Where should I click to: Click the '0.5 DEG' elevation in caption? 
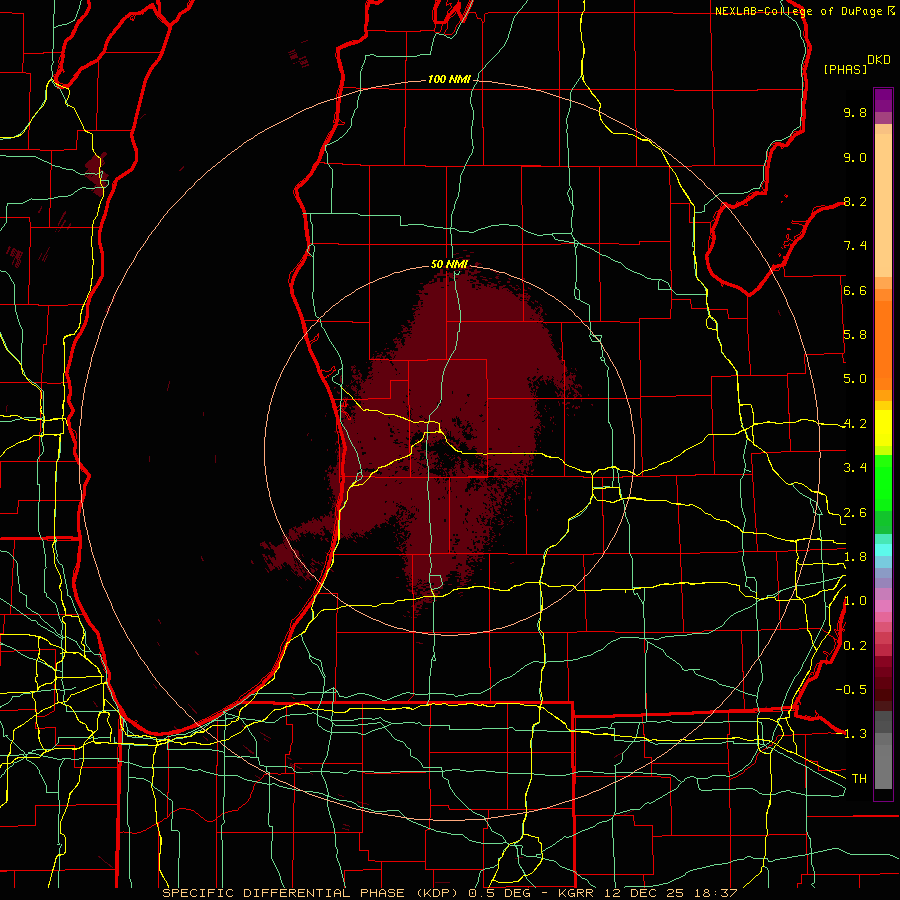coord(499,893)
